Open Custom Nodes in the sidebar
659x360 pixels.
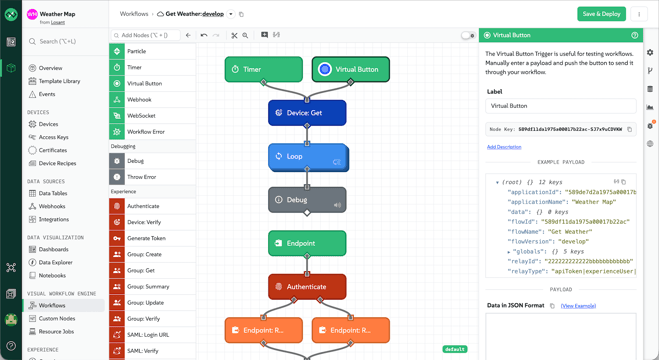tap(57, 318)
